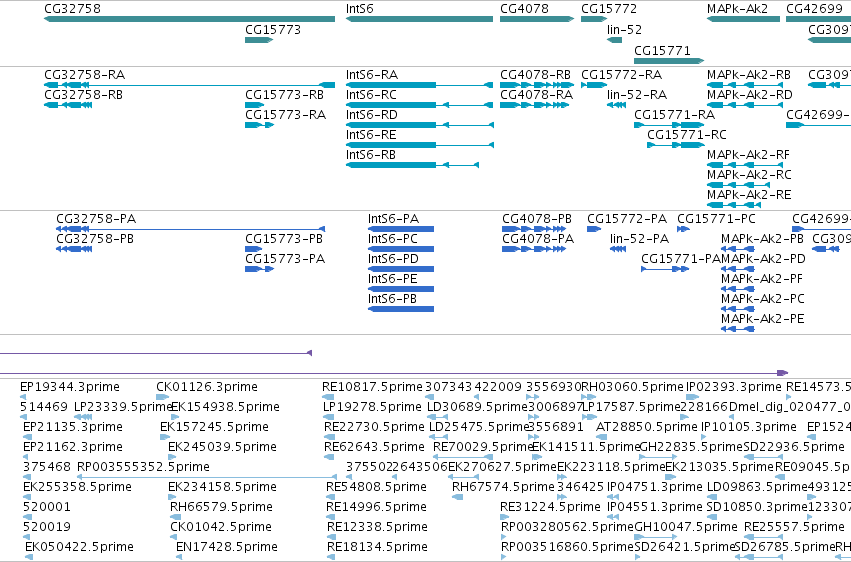The height and width of the screenshot is (562, 851).
Task: Select protein CG15772-PA
Action: (594, 229)
